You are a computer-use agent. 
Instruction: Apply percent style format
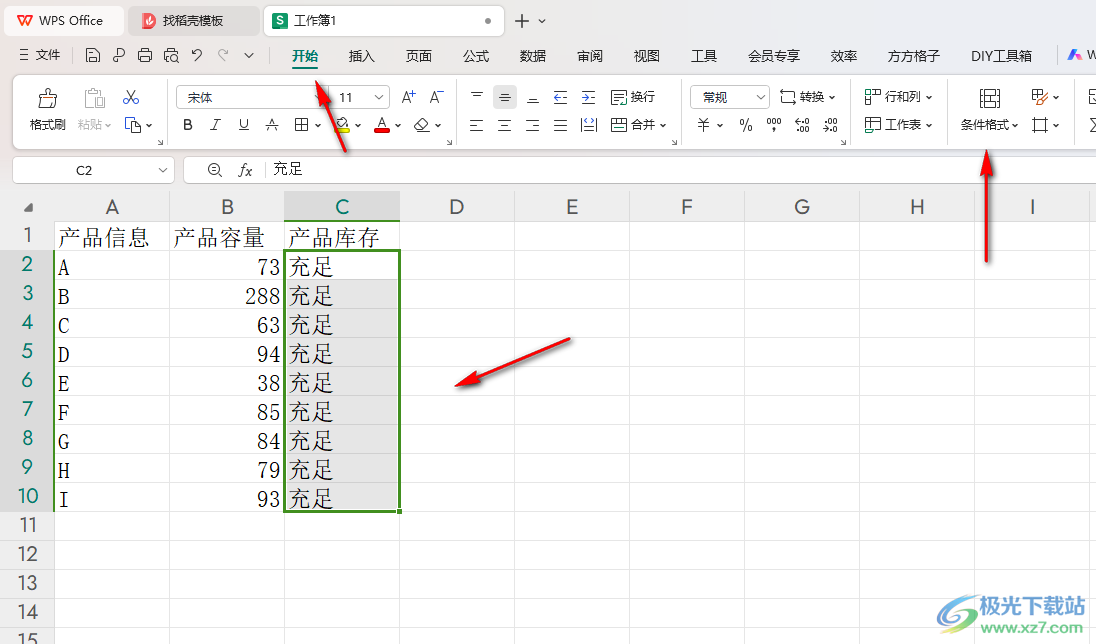[x=746, y=125]
